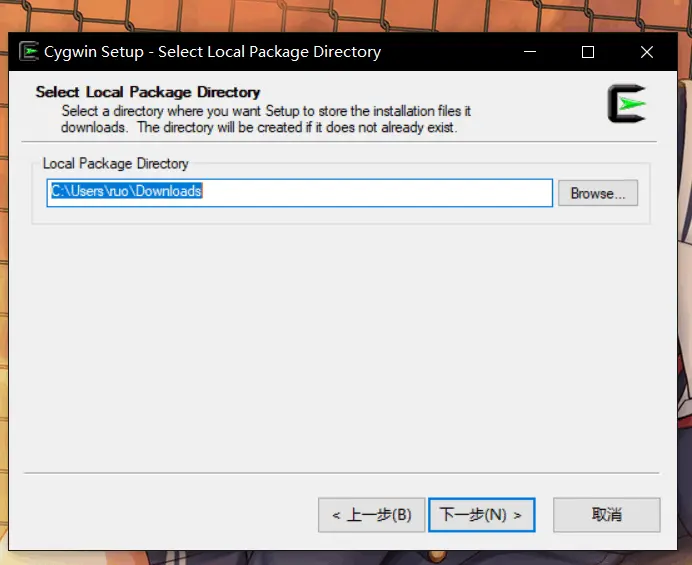Click the 'Local Package Directory' group label
The height and width of the screenshot is (565, 692).
pos(116,164)
